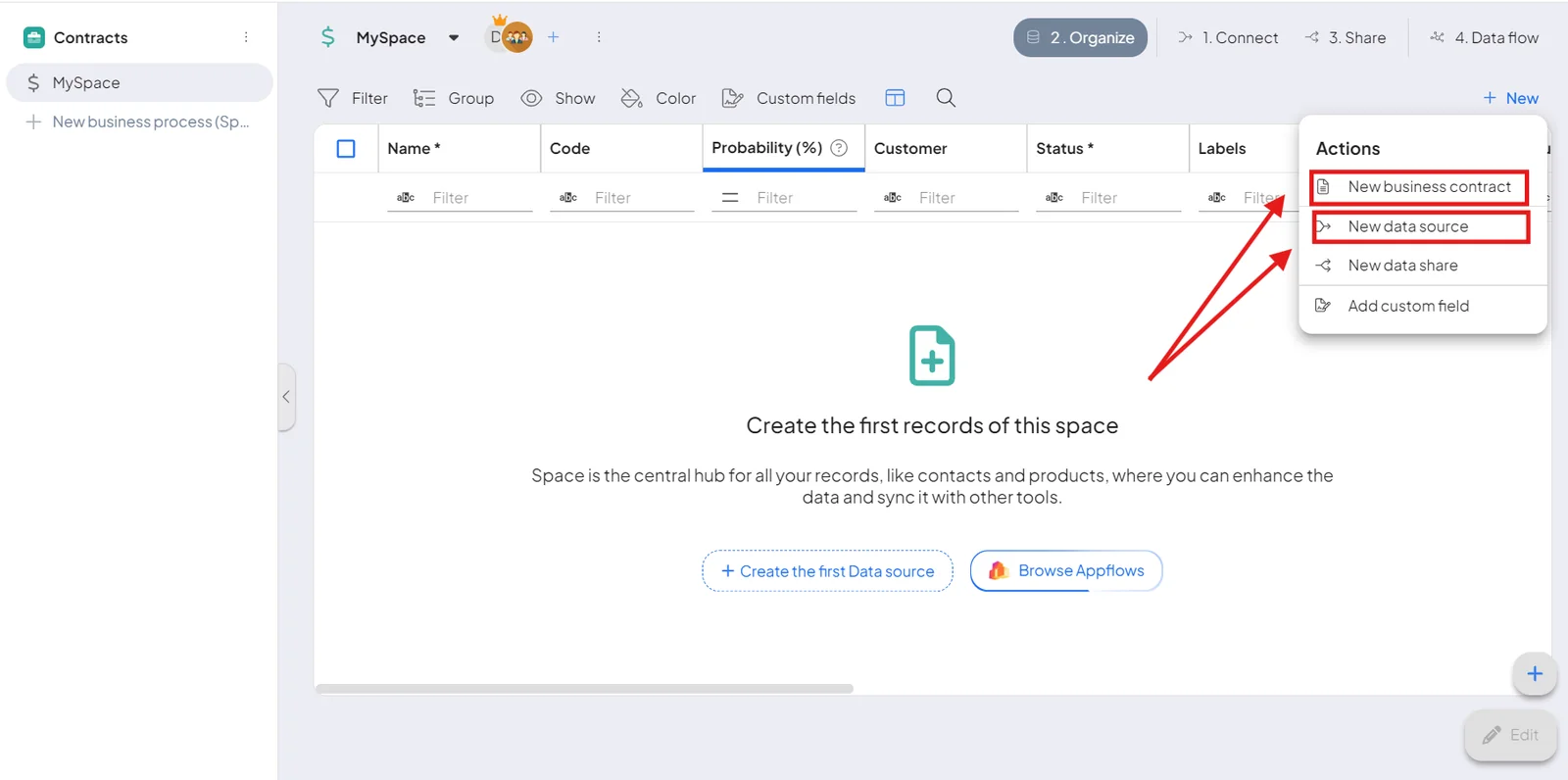The image size is (1568, 780).
Task: Click the Contracts briefcase app icon
Action: coord(34,37)
